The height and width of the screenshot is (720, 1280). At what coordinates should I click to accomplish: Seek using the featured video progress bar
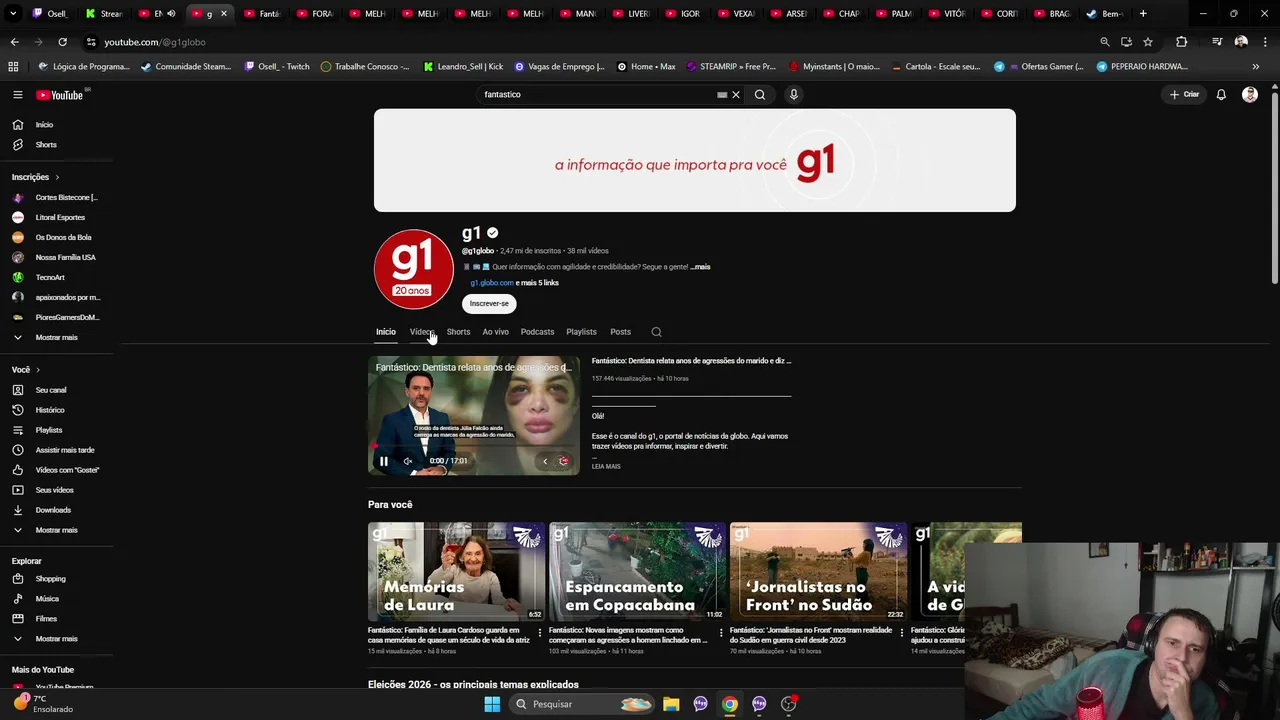coord(474,447)
